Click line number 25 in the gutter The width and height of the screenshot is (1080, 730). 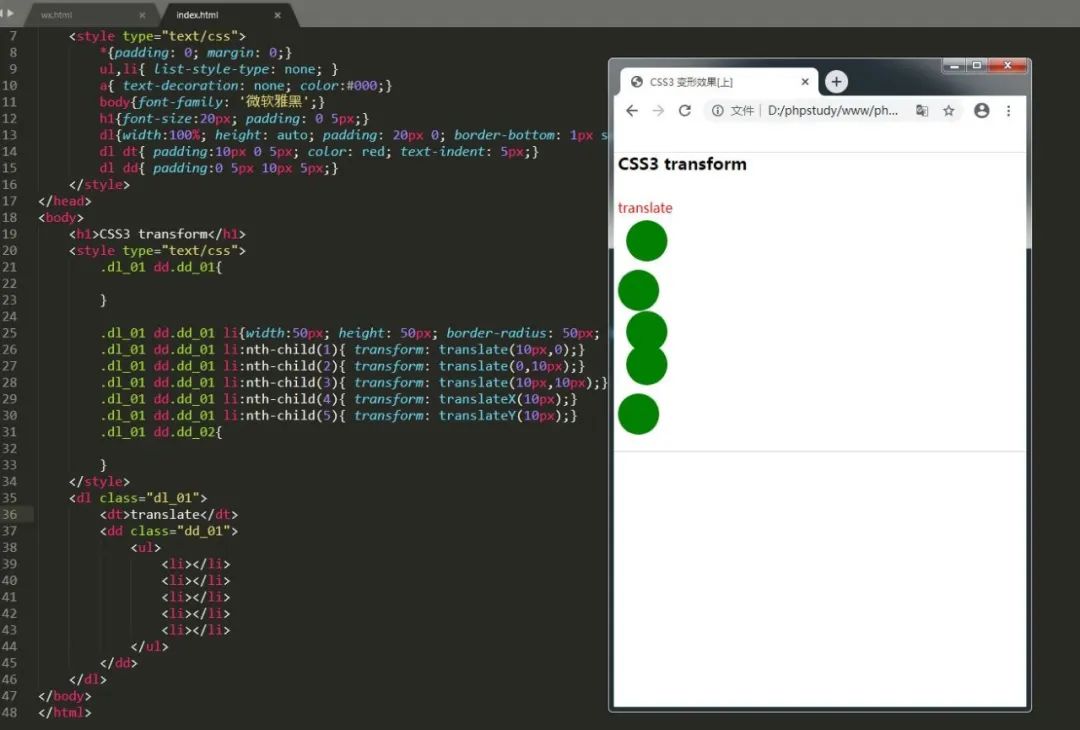pyautogui.click(x=10, y=333)
